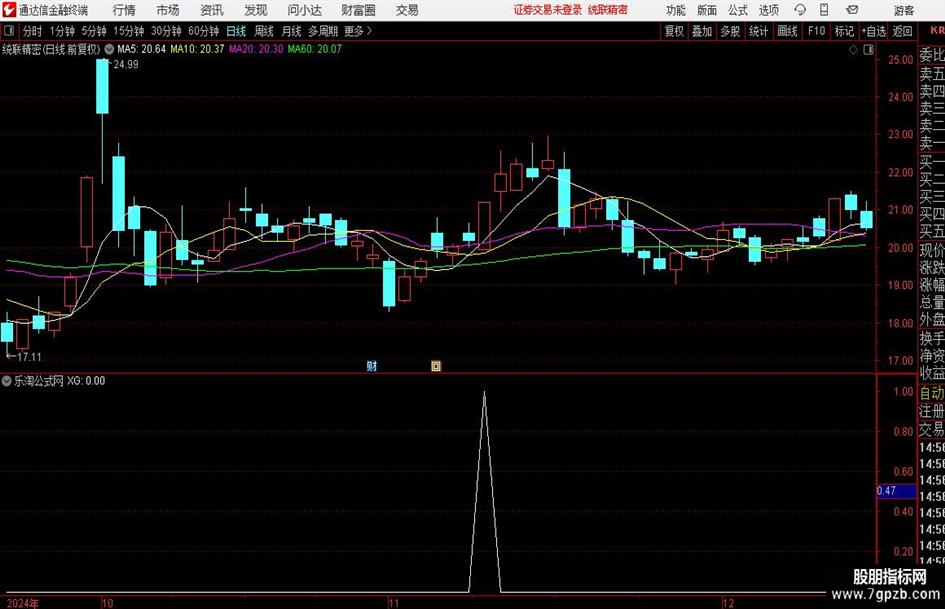Click the 证券交易未登录 login notice
The image size is (945, 609).
[x=548, y=10]
